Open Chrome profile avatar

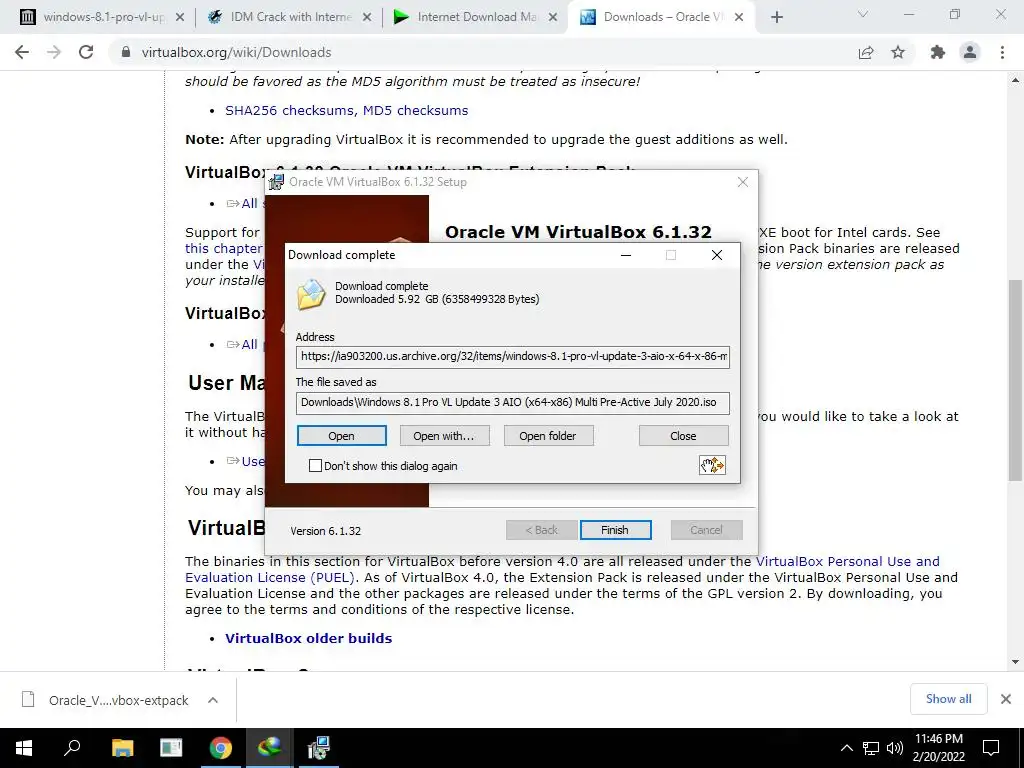click(970, 52)
